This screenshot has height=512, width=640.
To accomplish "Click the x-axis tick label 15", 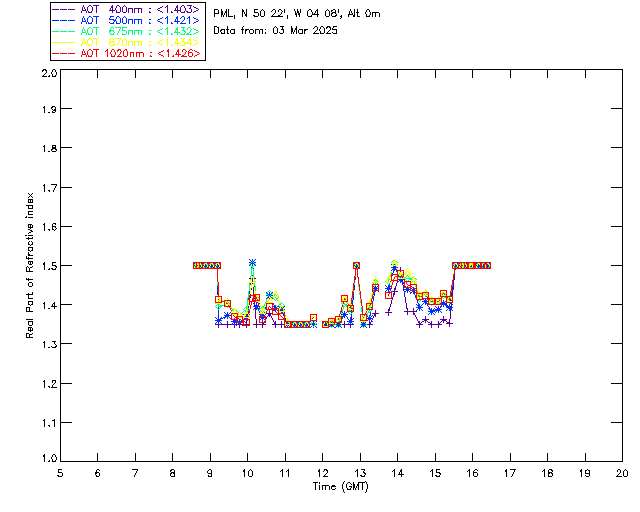I will 435,473.
